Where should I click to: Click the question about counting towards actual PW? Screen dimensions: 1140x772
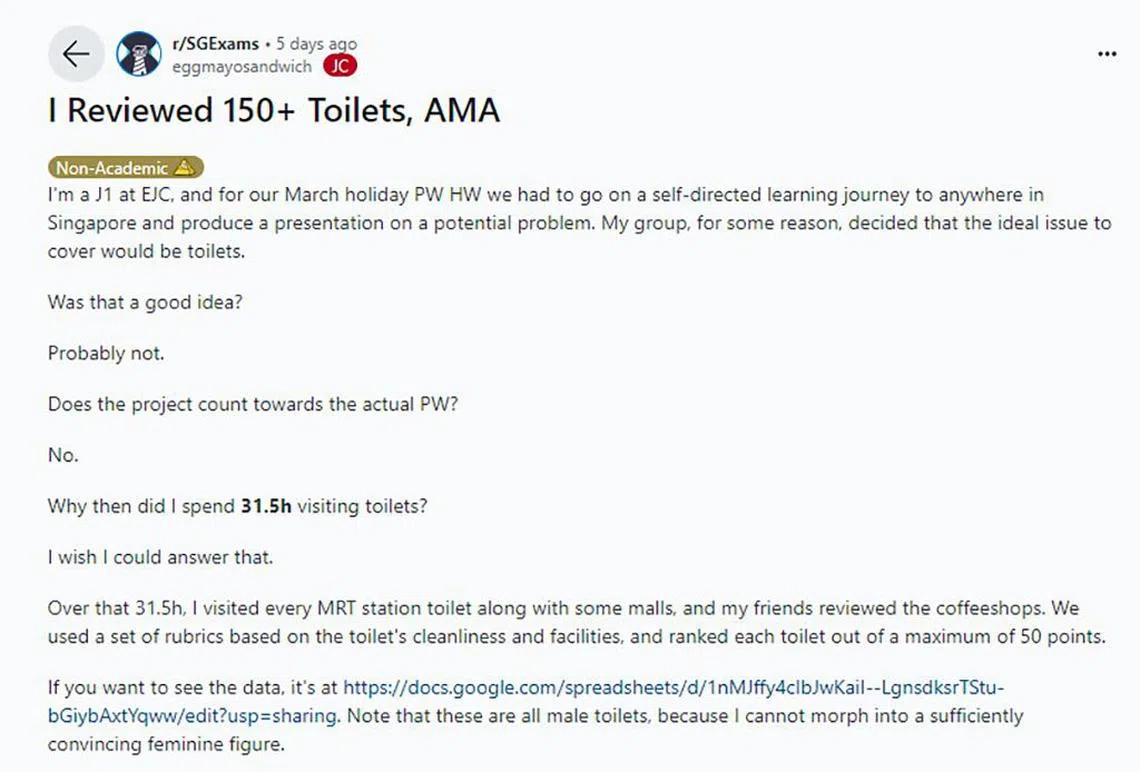253,404
